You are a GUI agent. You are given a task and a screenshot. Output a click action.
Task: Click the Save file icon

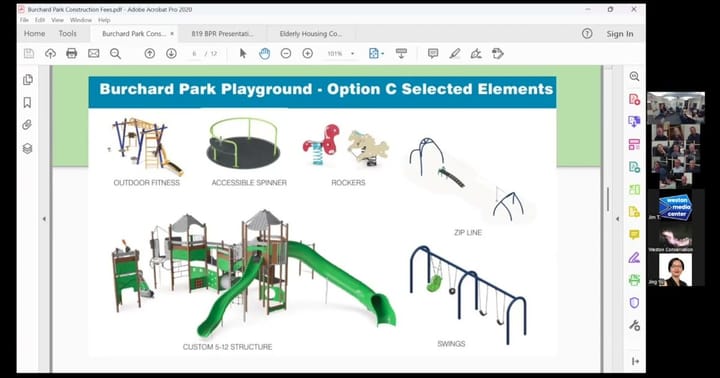pyautogui.click(x=29, y=54)
